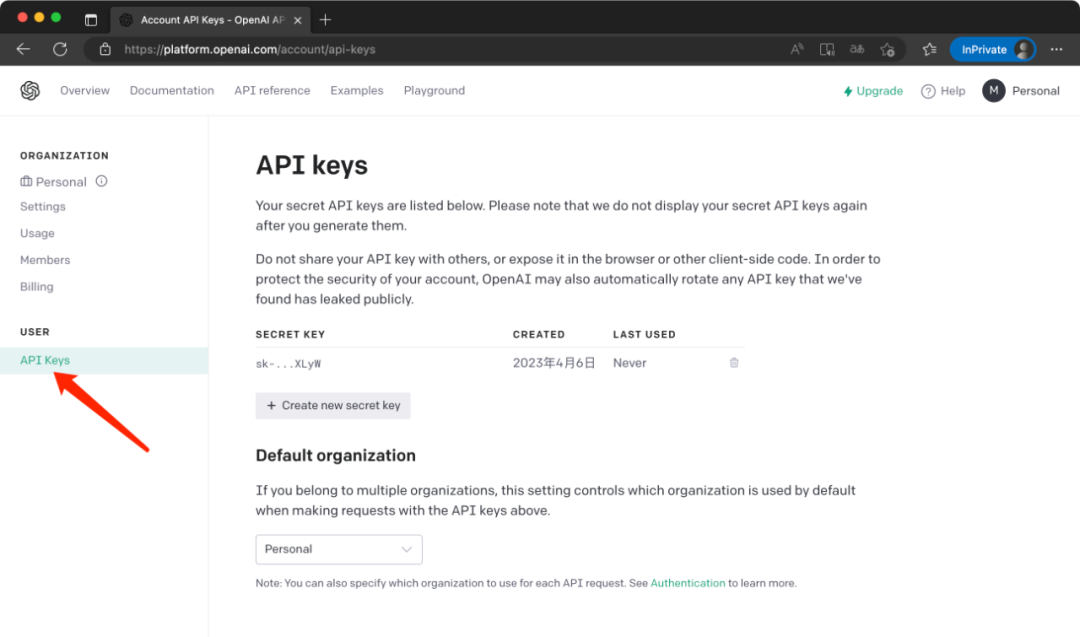
Task: Select Billing in the sidebar
Action: [x=37, y=287]
